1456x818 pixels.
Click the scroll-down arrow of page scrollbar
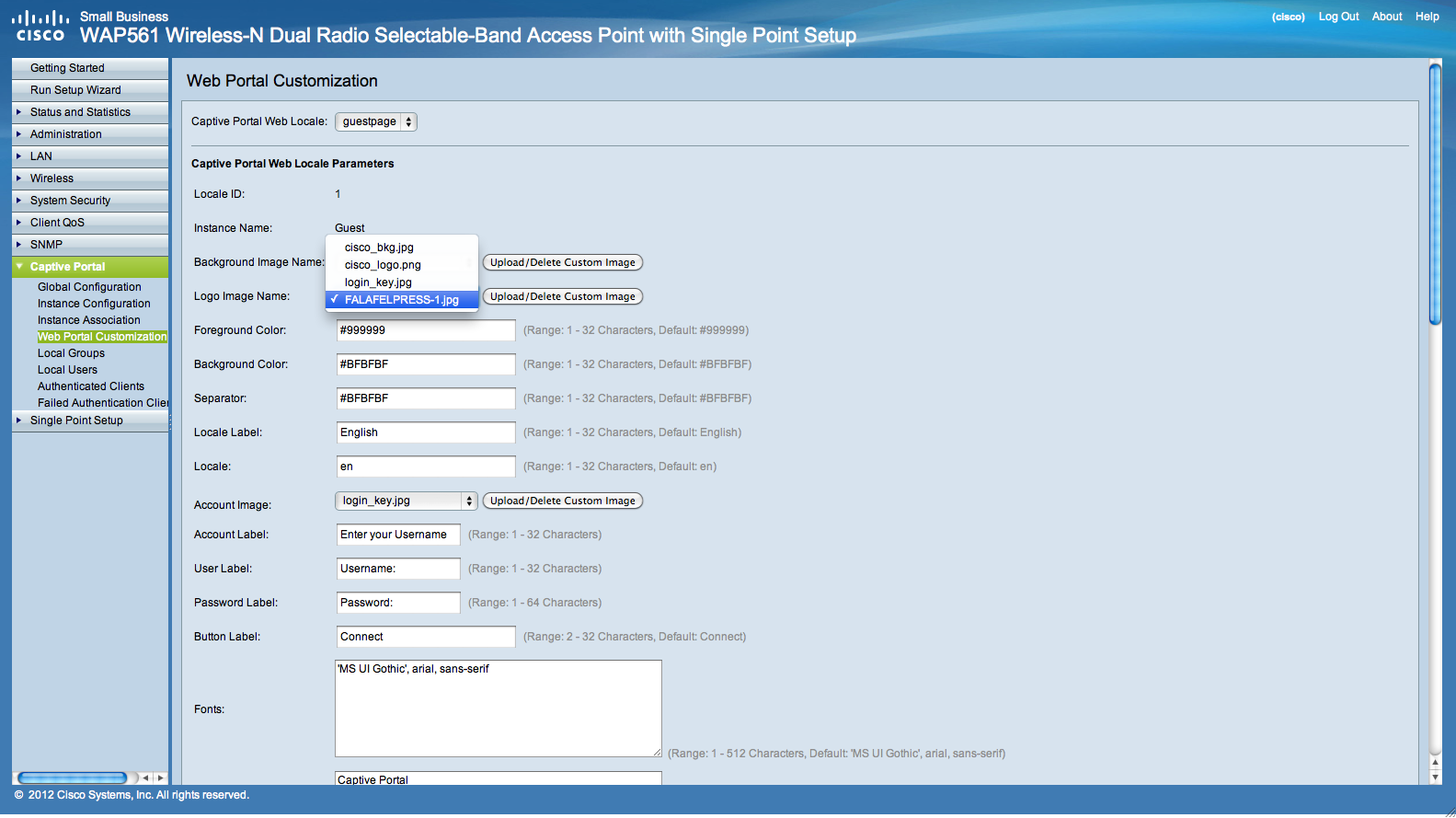coord(1435,777)
